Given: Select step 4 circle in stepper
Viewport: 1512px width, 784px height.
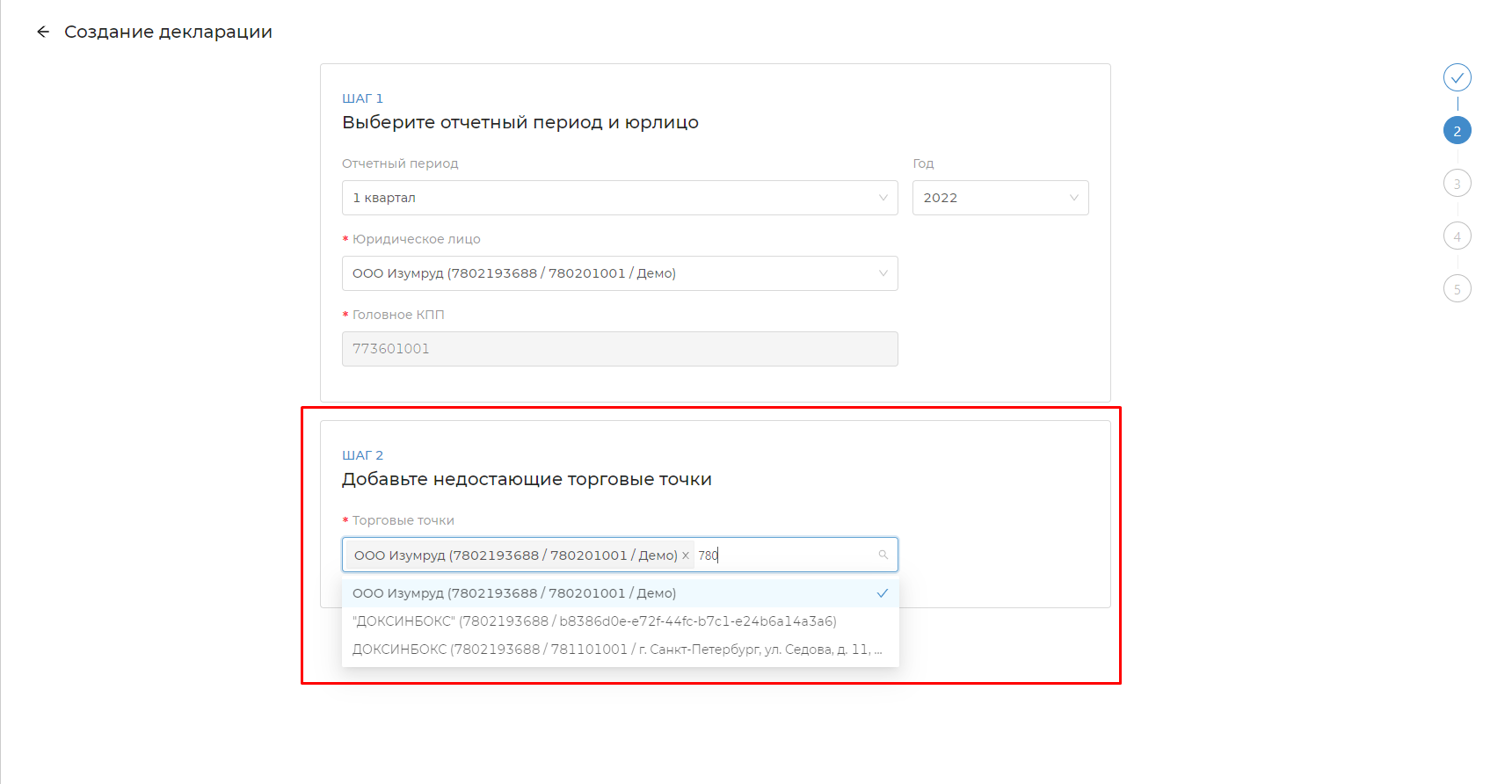Looking at the screenshot, I should 1457,236.
